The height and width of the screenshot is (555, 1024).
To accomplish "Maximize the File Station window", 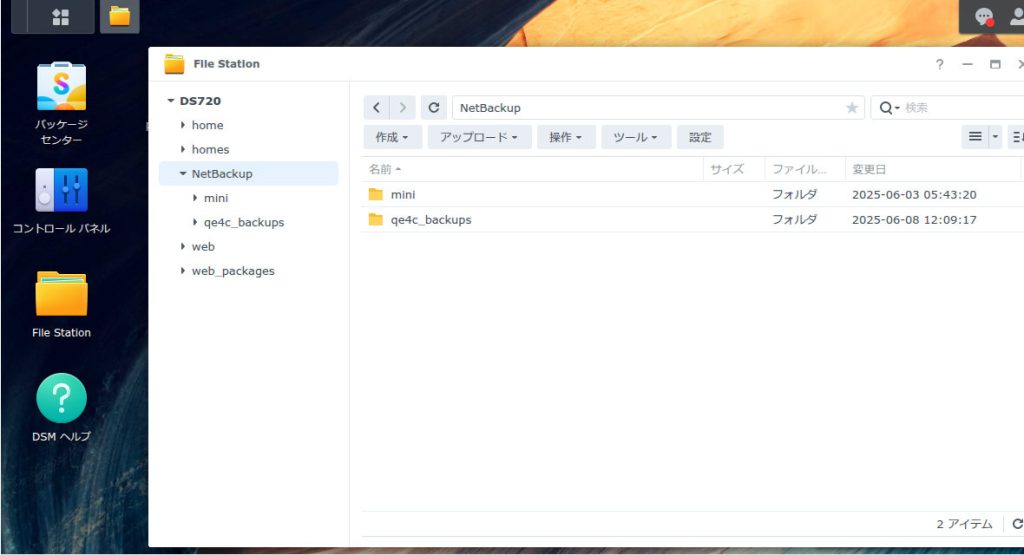I will click(x=995, y=64).
